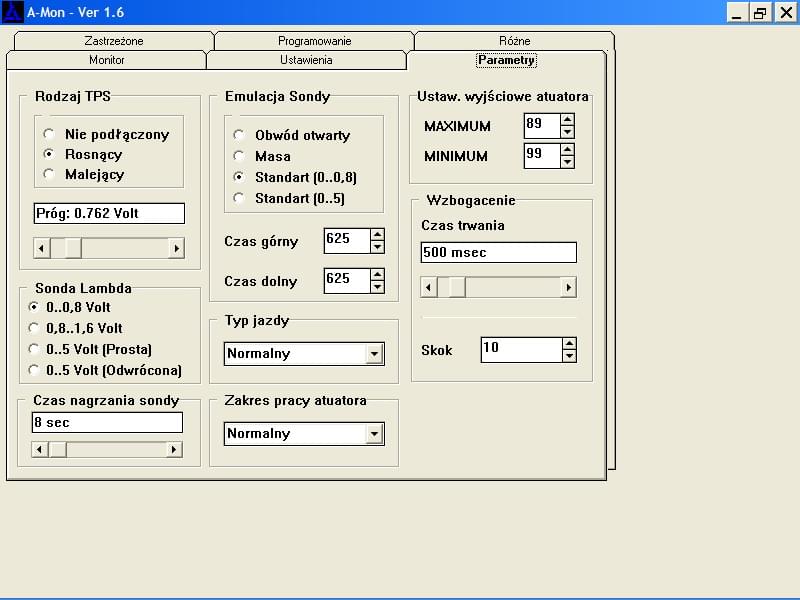The width and height of the screenshot is (800, 600).
Task: Click the Skok value field 10
Action: click(521, 350)
